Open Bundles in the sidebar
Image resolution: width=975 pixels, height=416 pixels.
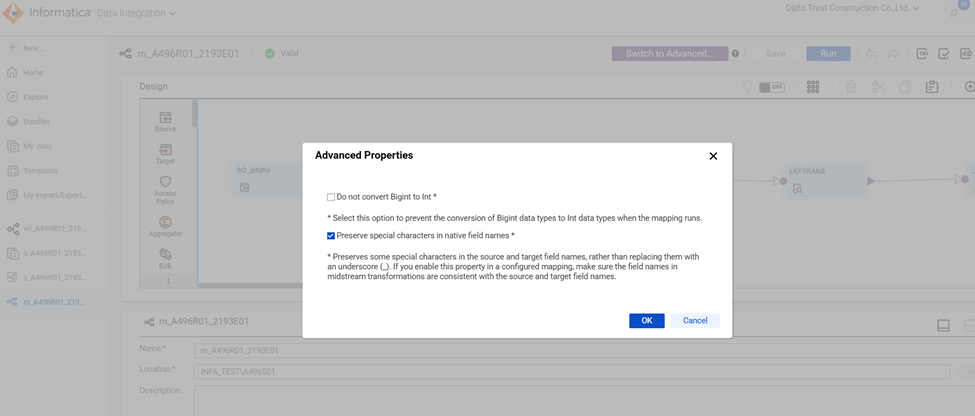pos(29,121)
